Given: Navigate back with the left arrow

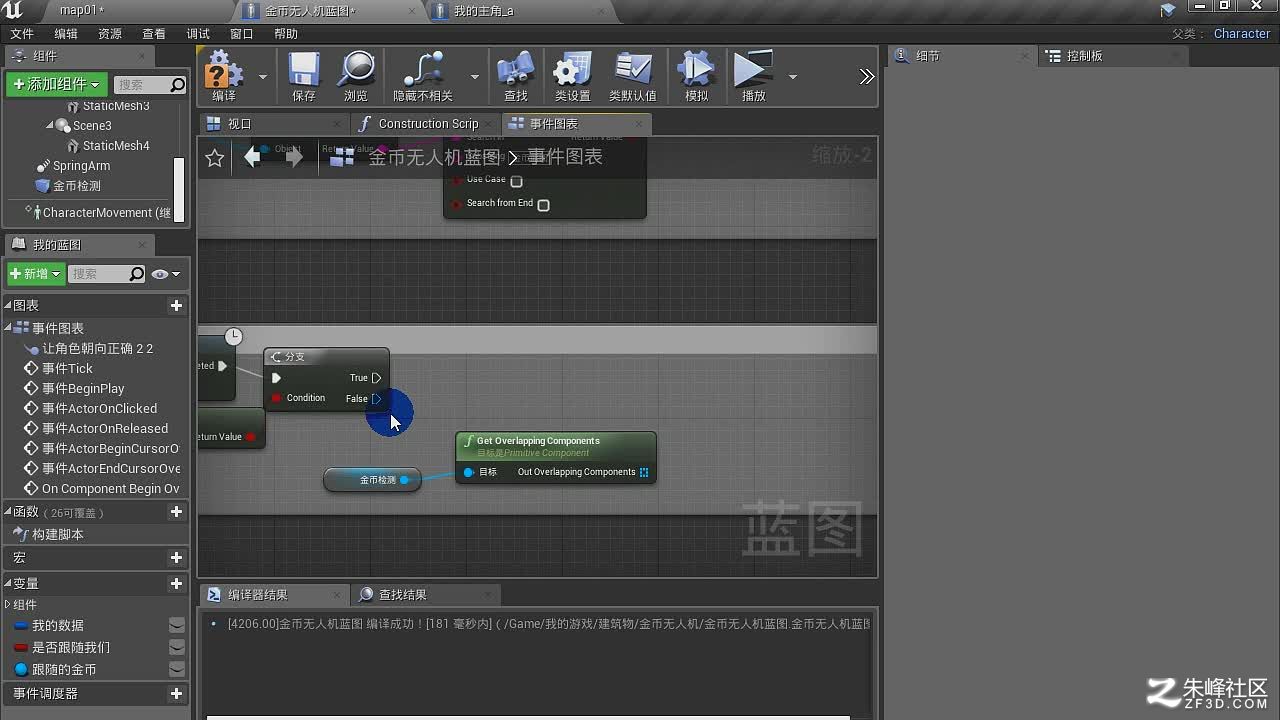Looking at the screenshot, I should 252,157.
